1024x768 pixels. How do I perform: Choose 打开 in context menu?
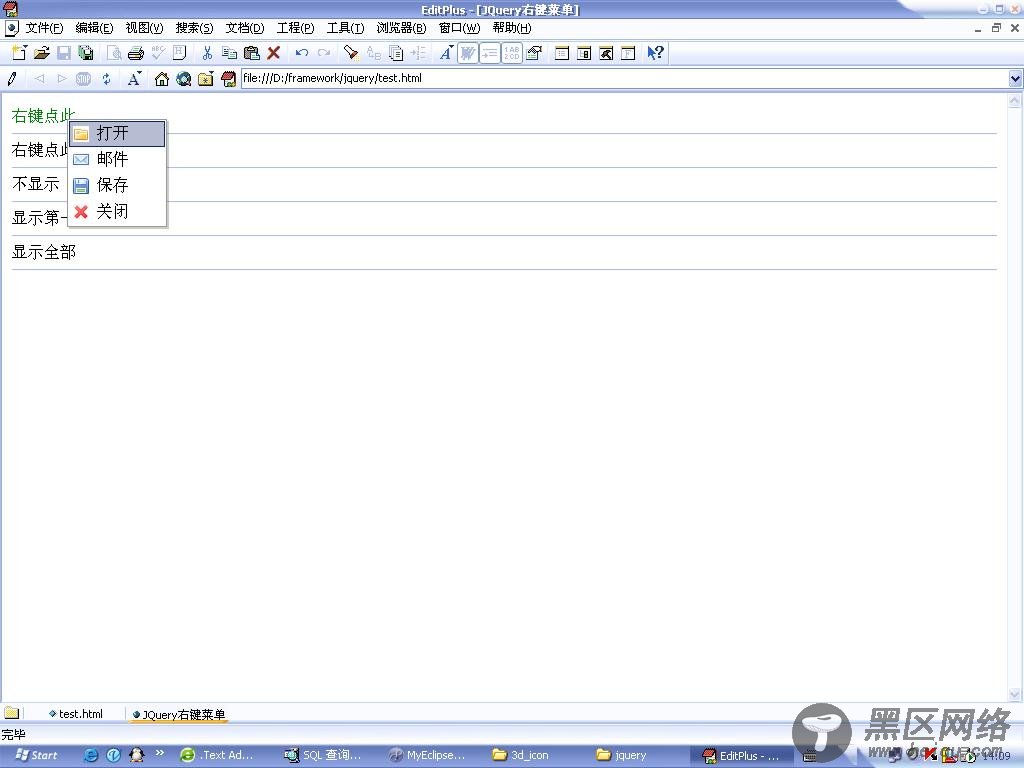pyautogui.click(x=117, y=133)
